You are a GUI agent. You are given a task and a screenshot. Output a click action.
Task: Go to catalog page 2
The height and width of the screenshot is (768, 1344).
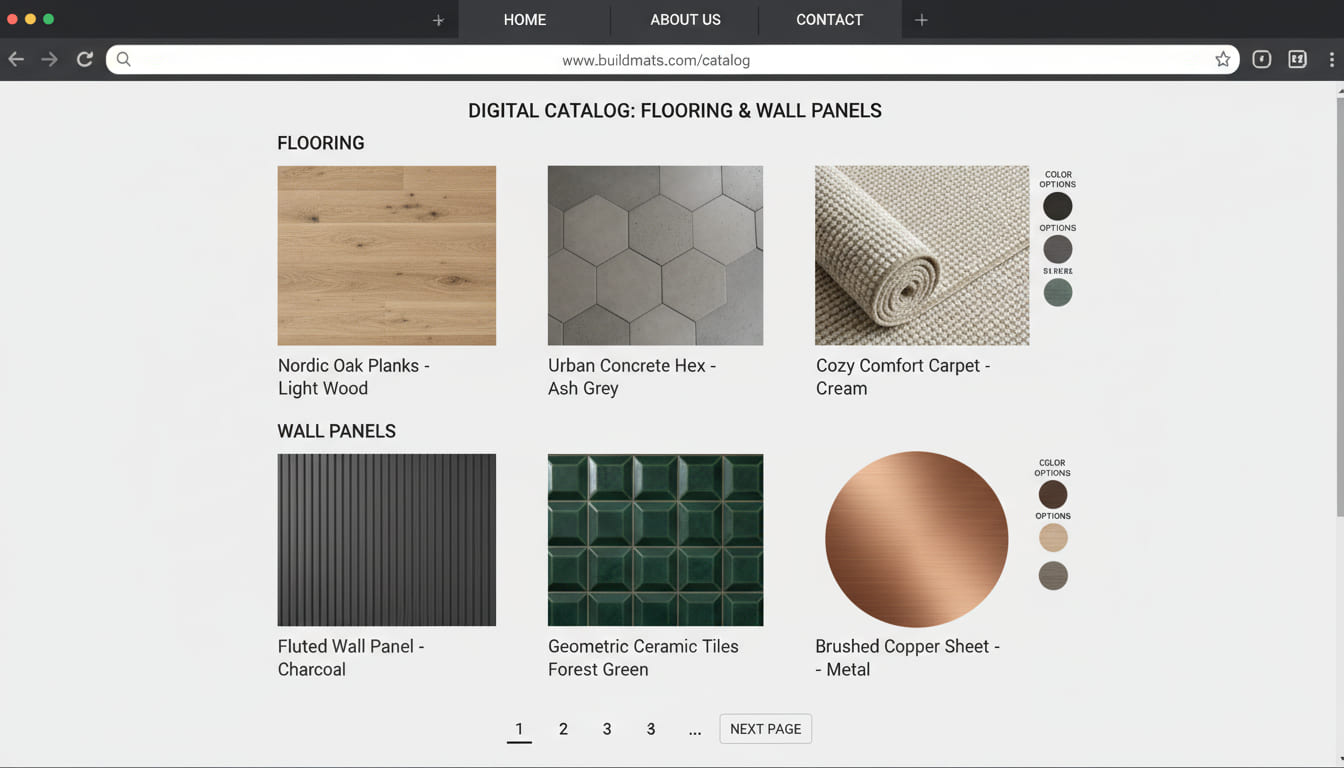(x=563, y=729)
